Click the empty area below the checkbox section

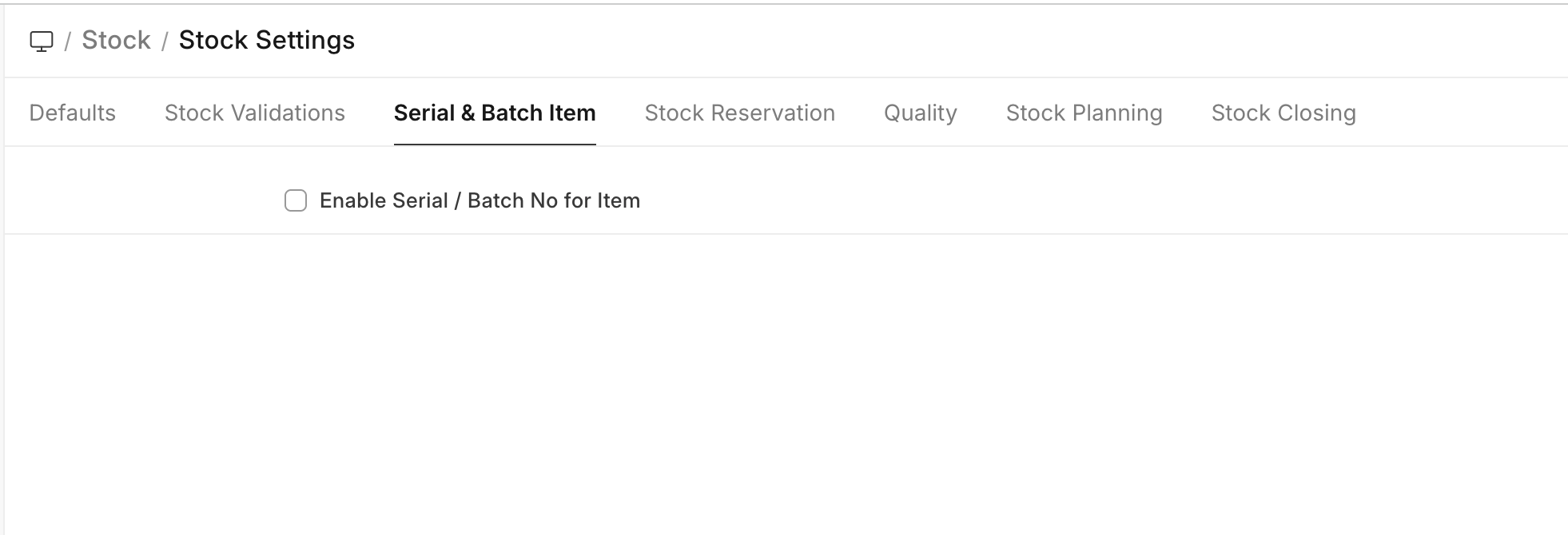click(x=783, y=383)
